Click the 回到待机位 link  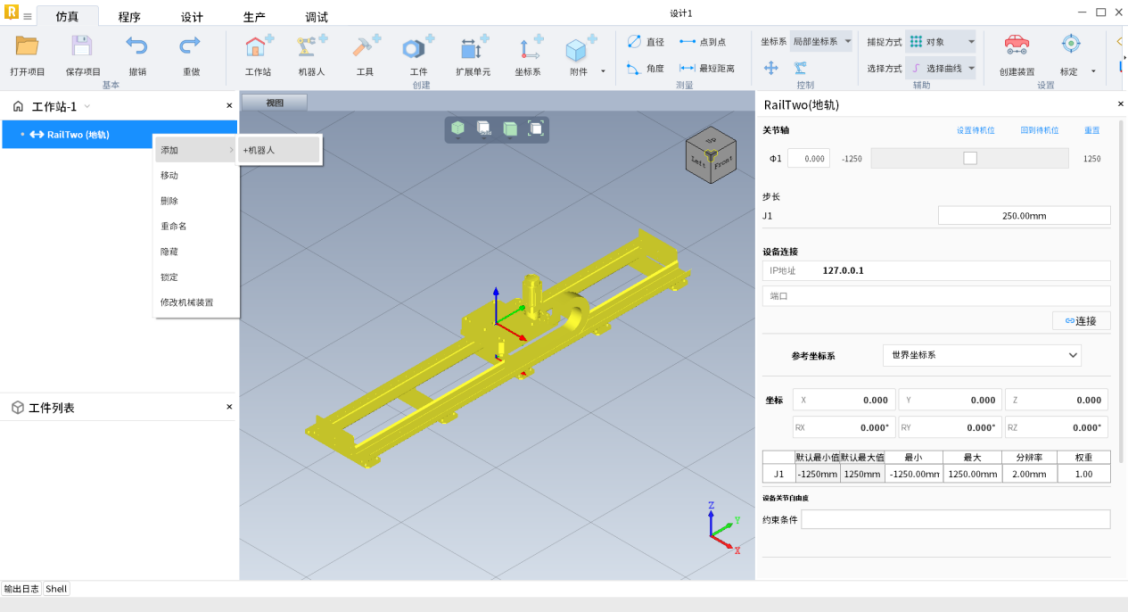(1039, 131)
